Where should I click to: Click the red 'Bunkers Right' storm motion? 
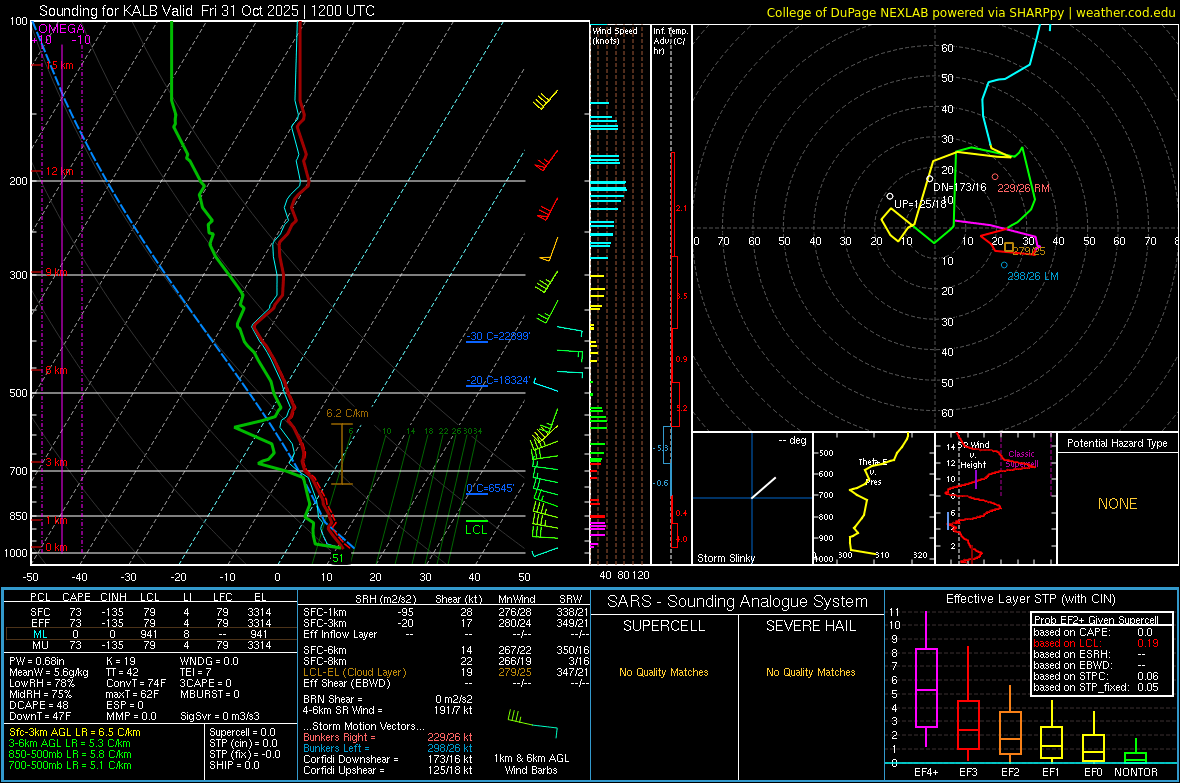(x=388, y=738)
